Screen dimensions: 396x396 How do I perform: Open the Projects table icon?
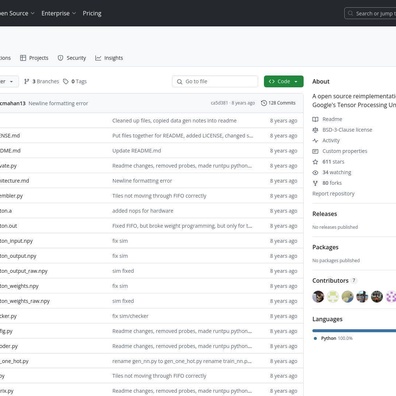23,58
